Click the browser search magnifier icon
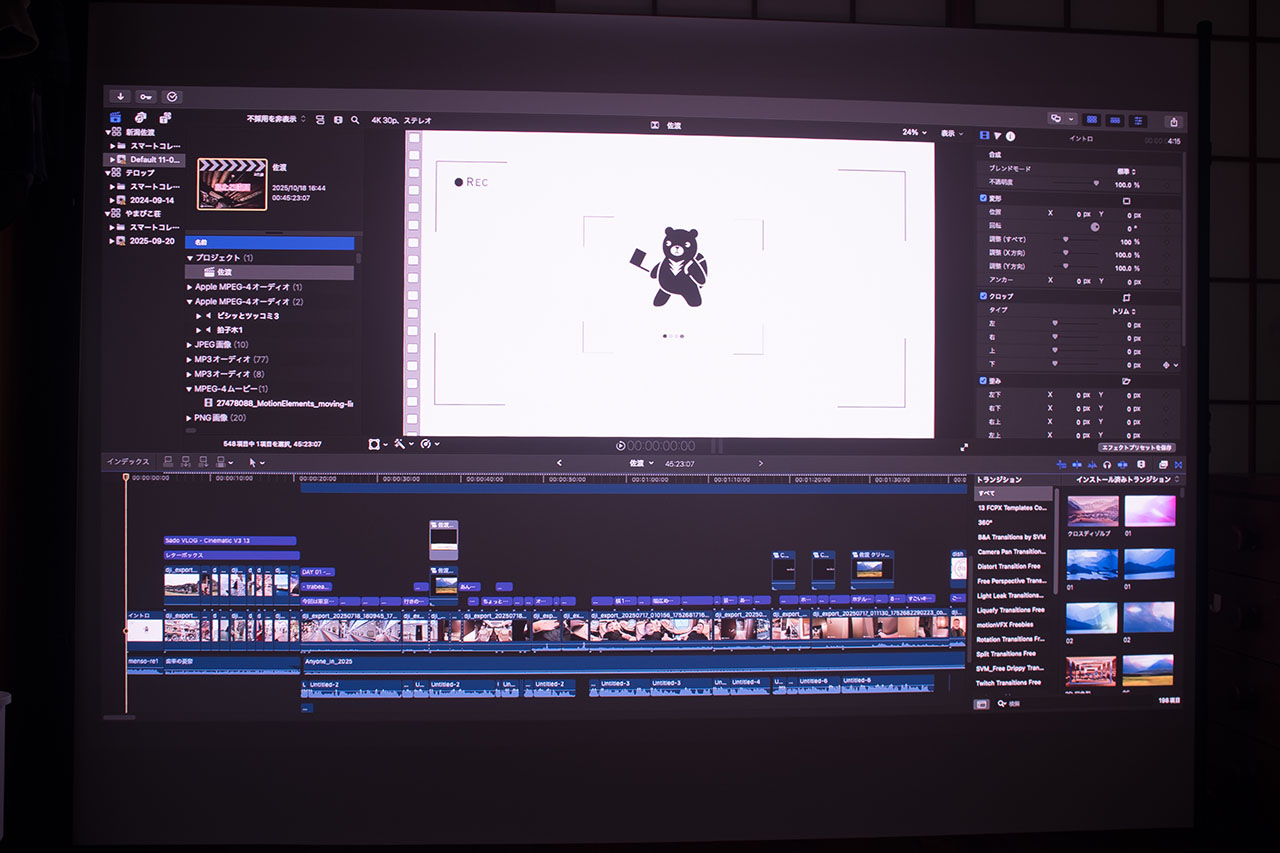 pyautogui.click(x=355, y=120)
